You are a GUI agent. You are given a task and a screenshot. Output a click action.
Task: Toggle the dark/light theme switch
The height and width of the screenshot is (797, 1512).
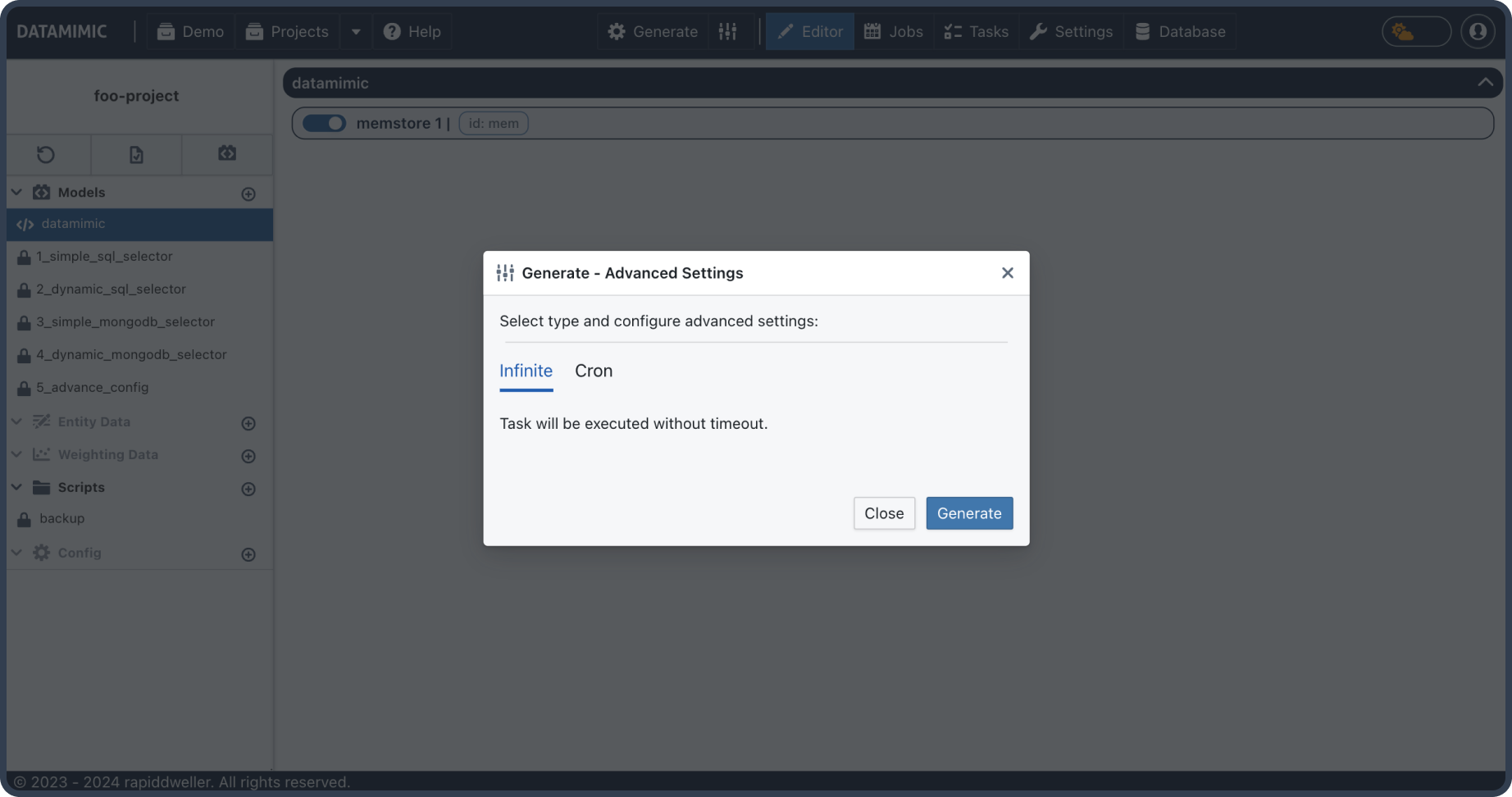coord(1416,31)
